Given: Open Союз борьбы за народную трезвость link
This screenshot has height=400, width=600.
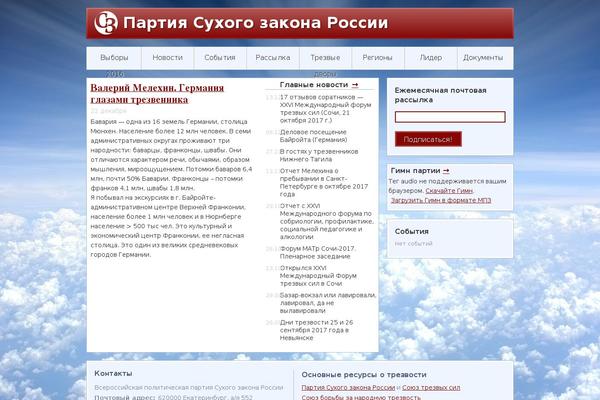Looking at the screenshot, I should (x=361, y=397).
